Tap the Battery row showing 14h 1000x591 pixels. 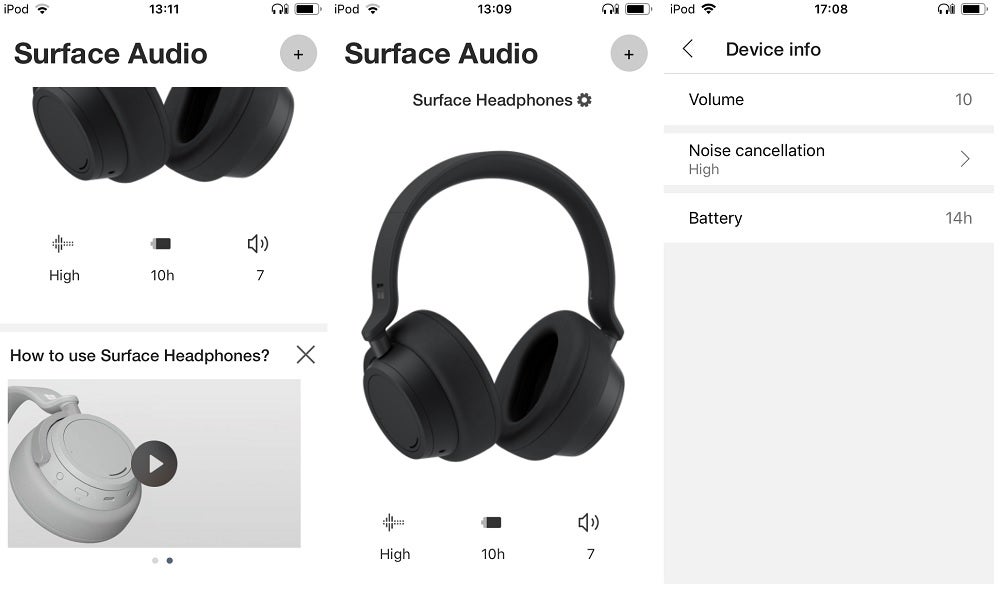pyautogui.click(x=828, y=218)
